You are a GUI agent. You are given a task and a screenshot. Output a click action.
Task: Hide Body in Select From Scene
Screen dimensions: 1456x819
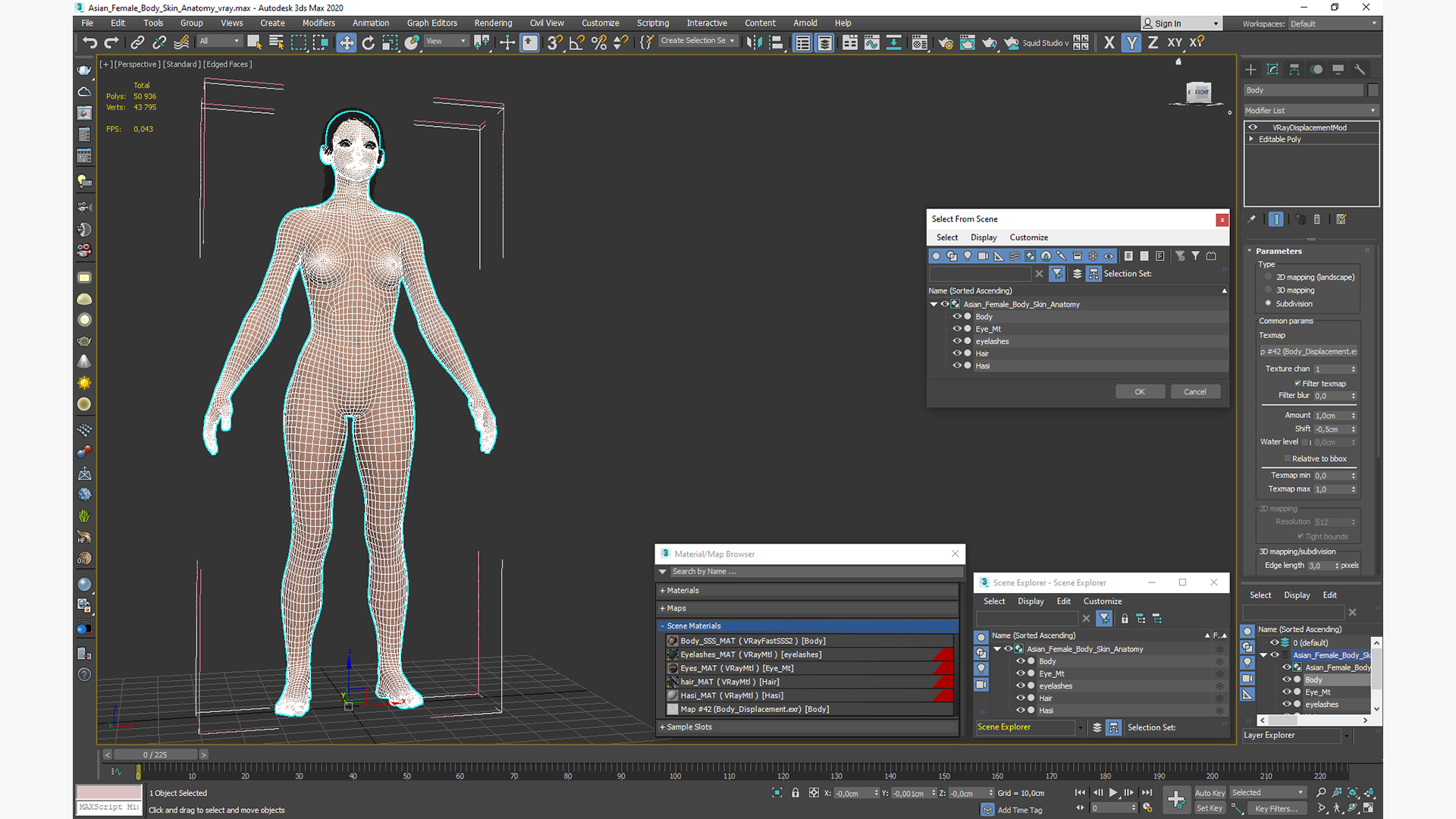[957, 316]
